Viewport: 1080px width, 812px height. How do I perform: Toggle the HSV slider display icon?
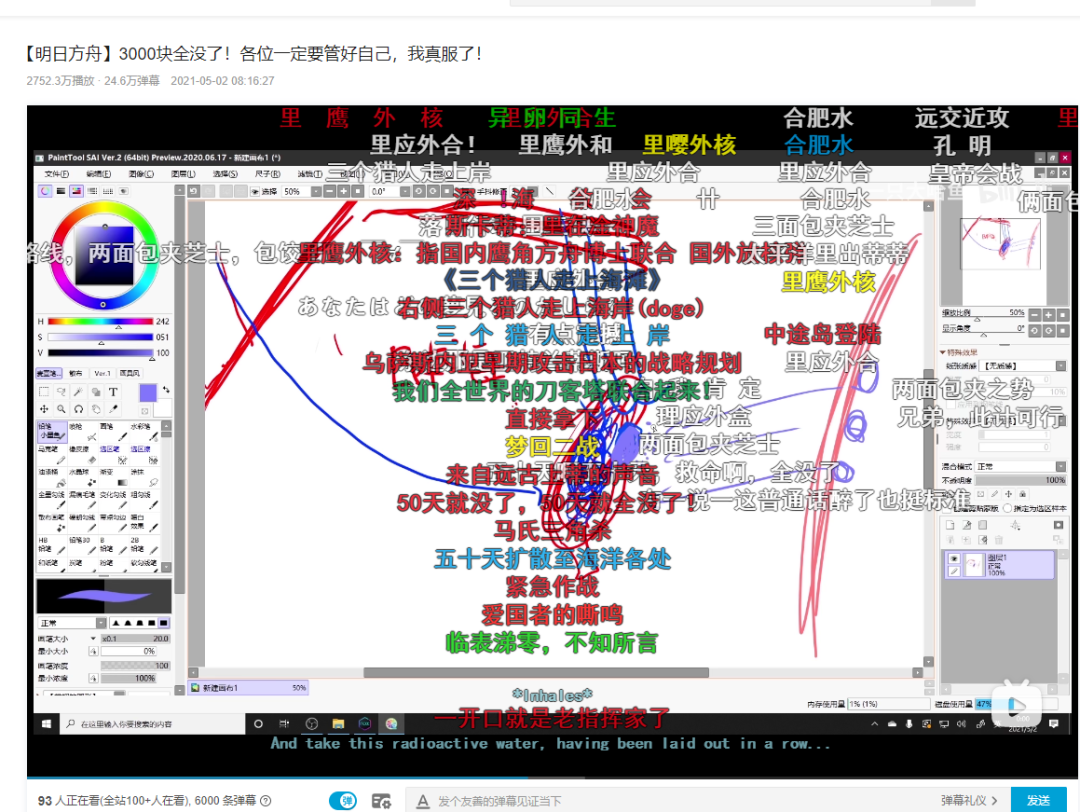tap(76, 191)
